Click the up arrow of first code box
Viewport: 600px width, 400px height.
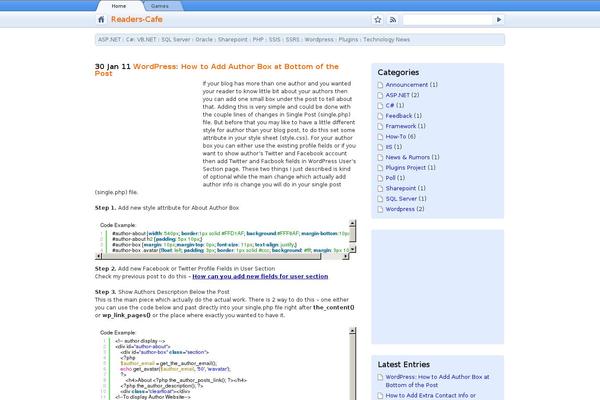pyautogui.click(x=352, y=223)
